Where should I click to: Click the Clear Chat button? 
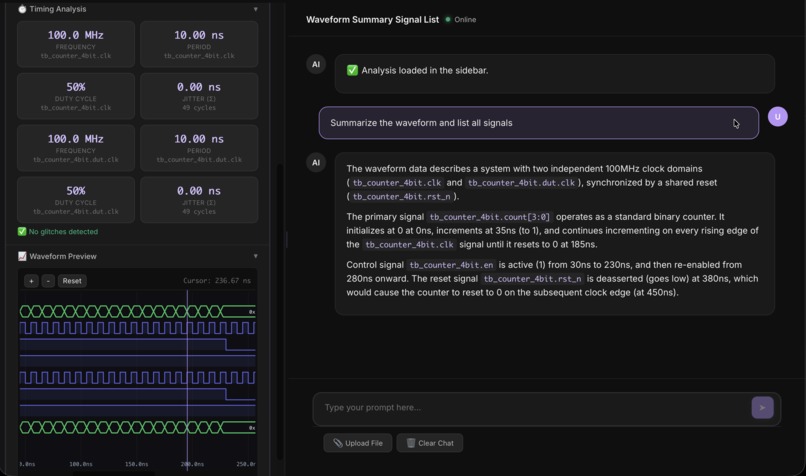[430, 443]
